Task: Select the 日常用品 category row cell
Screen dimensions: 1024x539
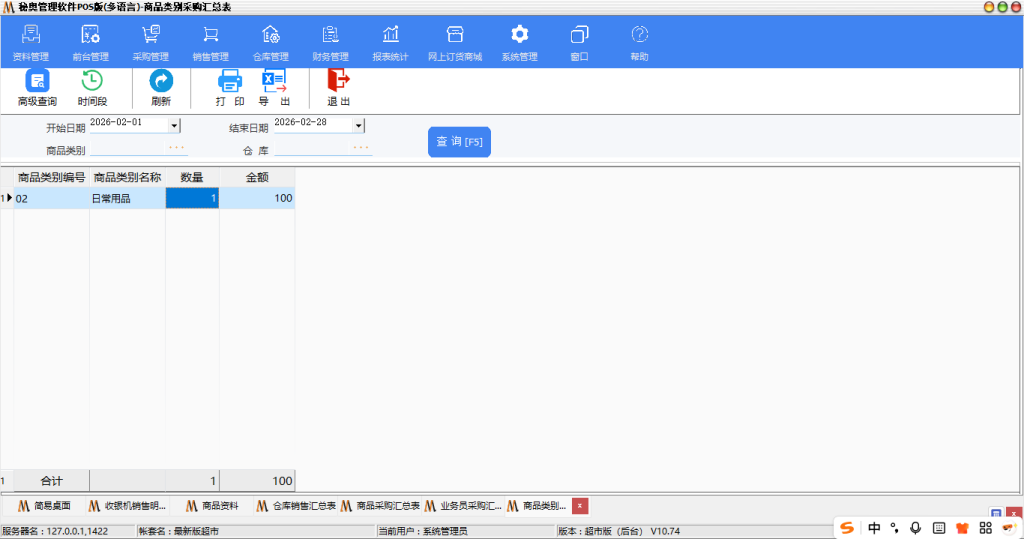Action: point(127,199)
